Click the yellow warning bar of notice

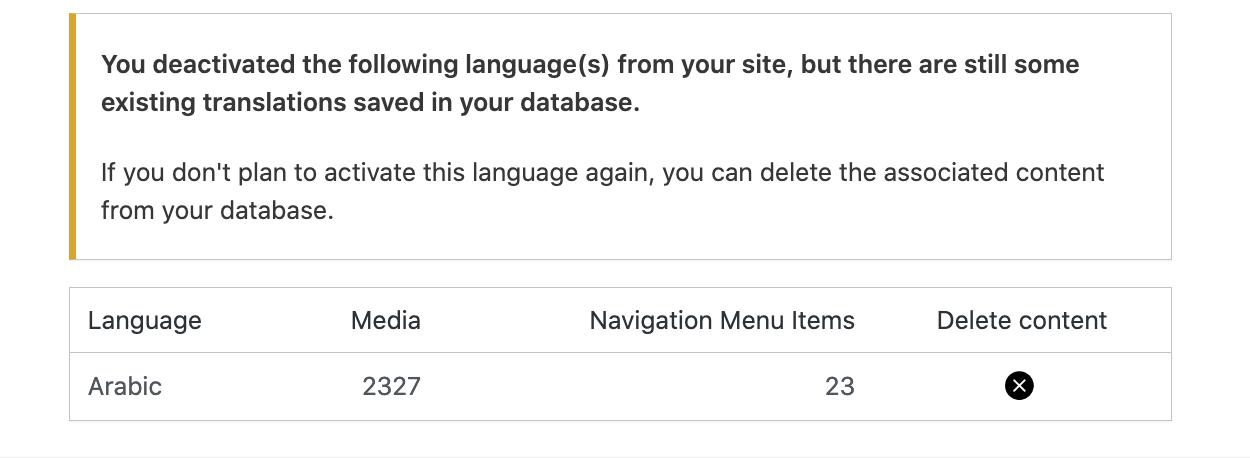(x=72, y=136)
